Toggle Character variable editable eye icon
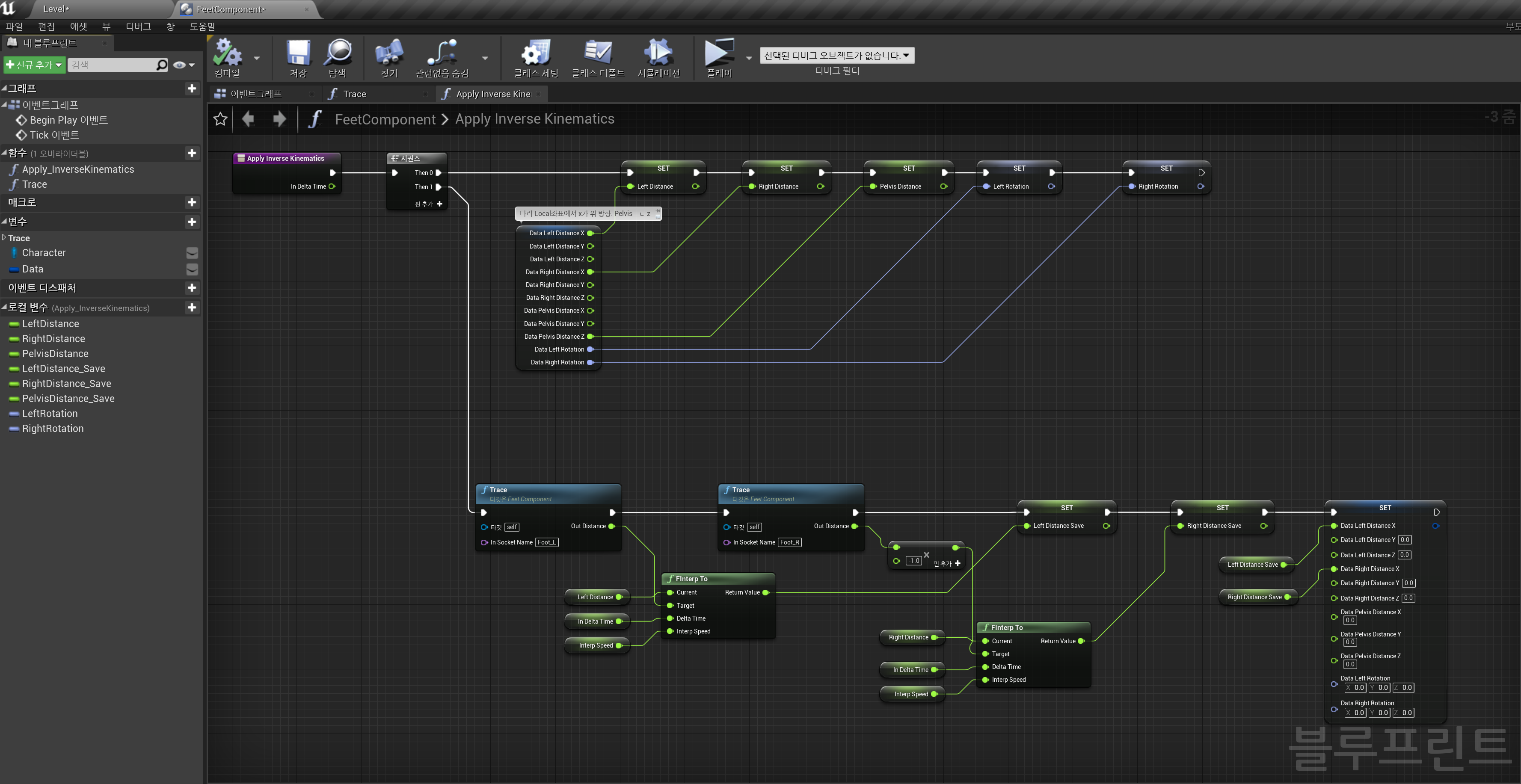 coord(192,253)
